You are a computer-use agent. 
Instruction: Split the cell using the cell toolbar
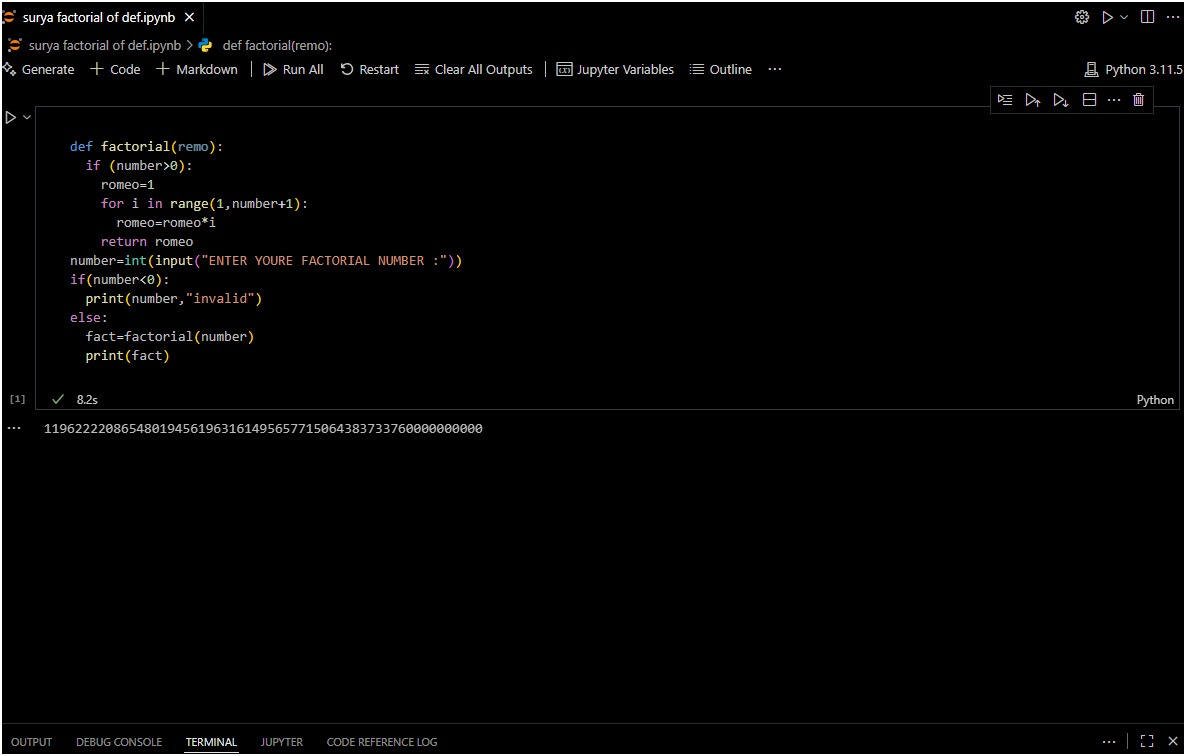pos(1090,100)
